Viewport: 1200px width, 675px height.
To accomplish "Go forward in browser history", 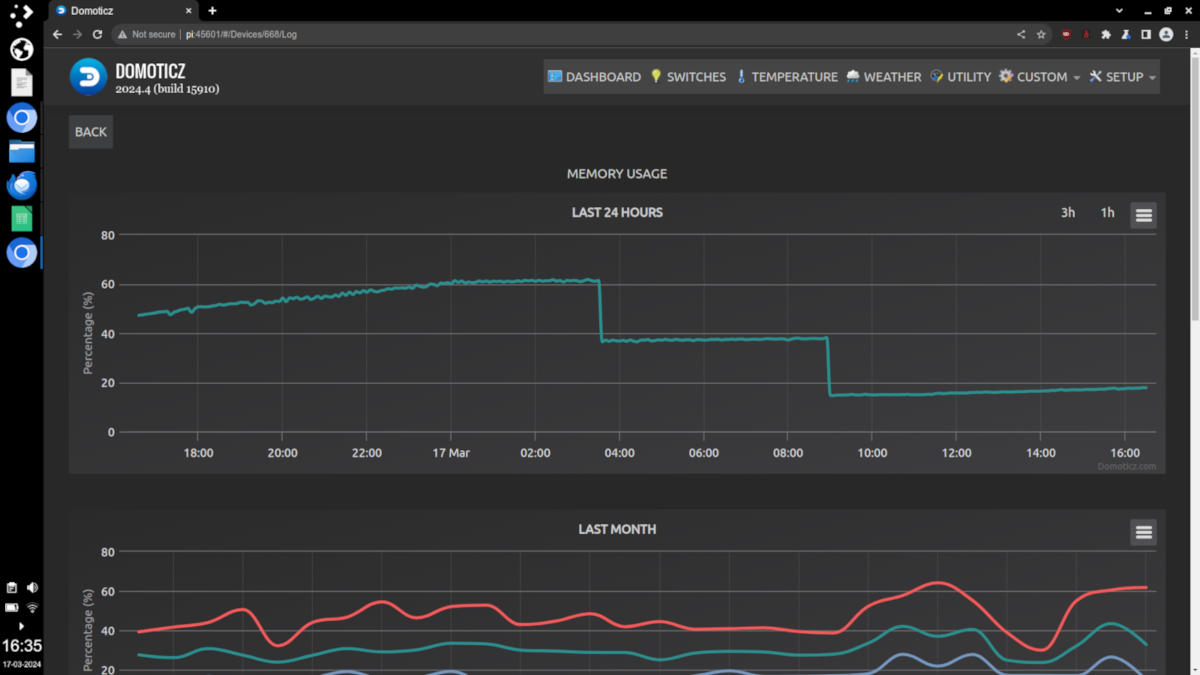I will tap(77, 34).
